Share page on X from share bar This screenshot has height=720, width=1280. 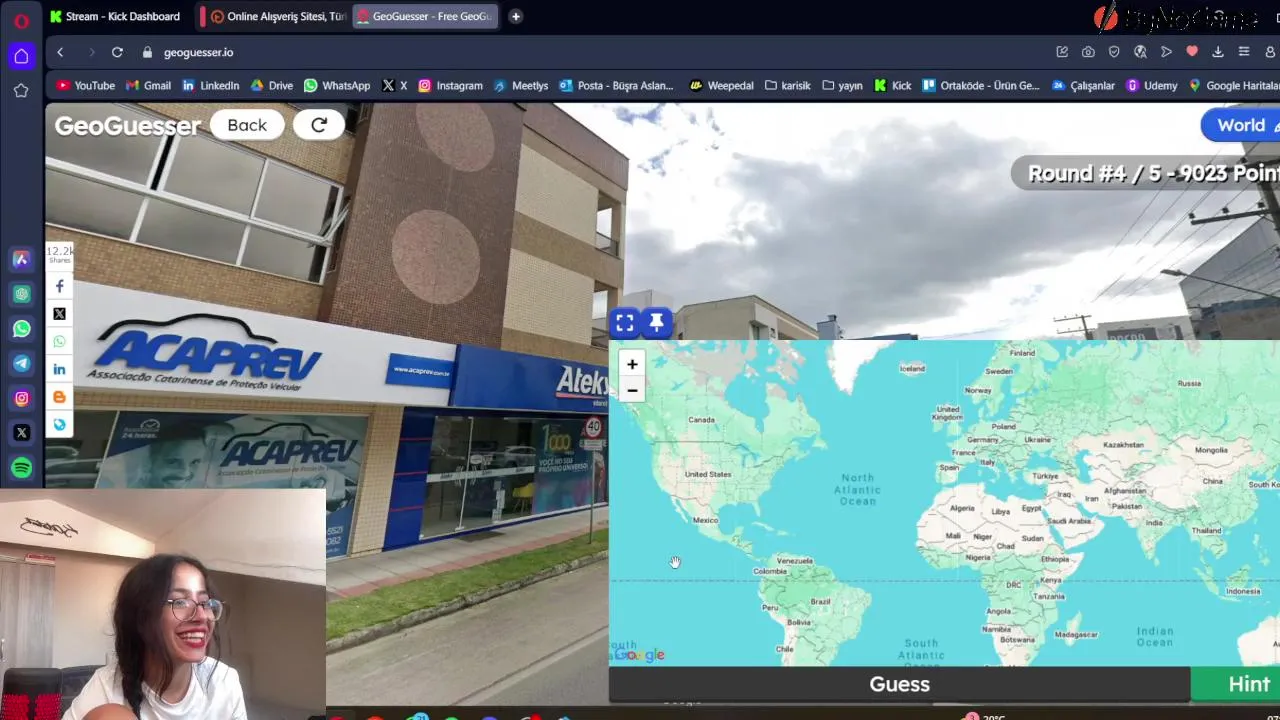(59, 314)
